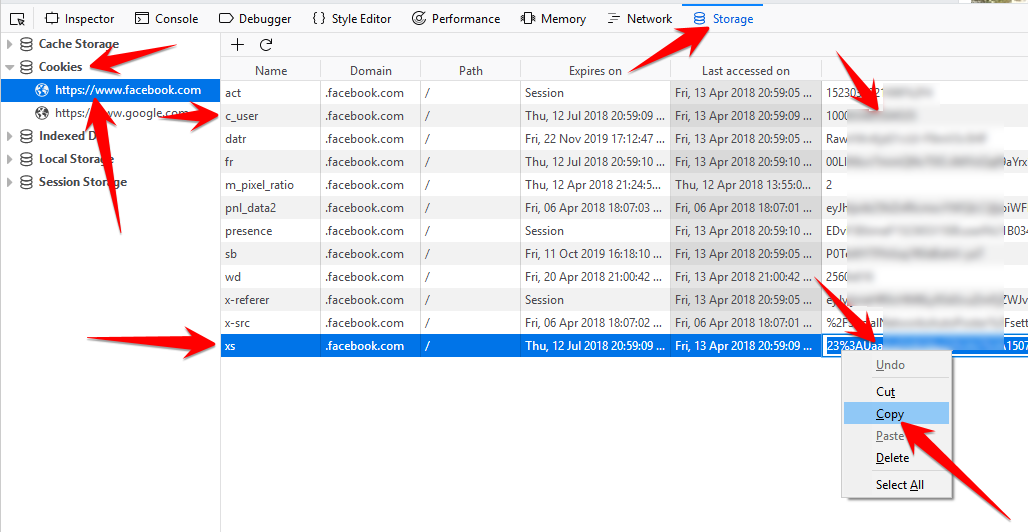Select the x-src cookie name
Screen dimensions: 1028x532
[237, 323]
